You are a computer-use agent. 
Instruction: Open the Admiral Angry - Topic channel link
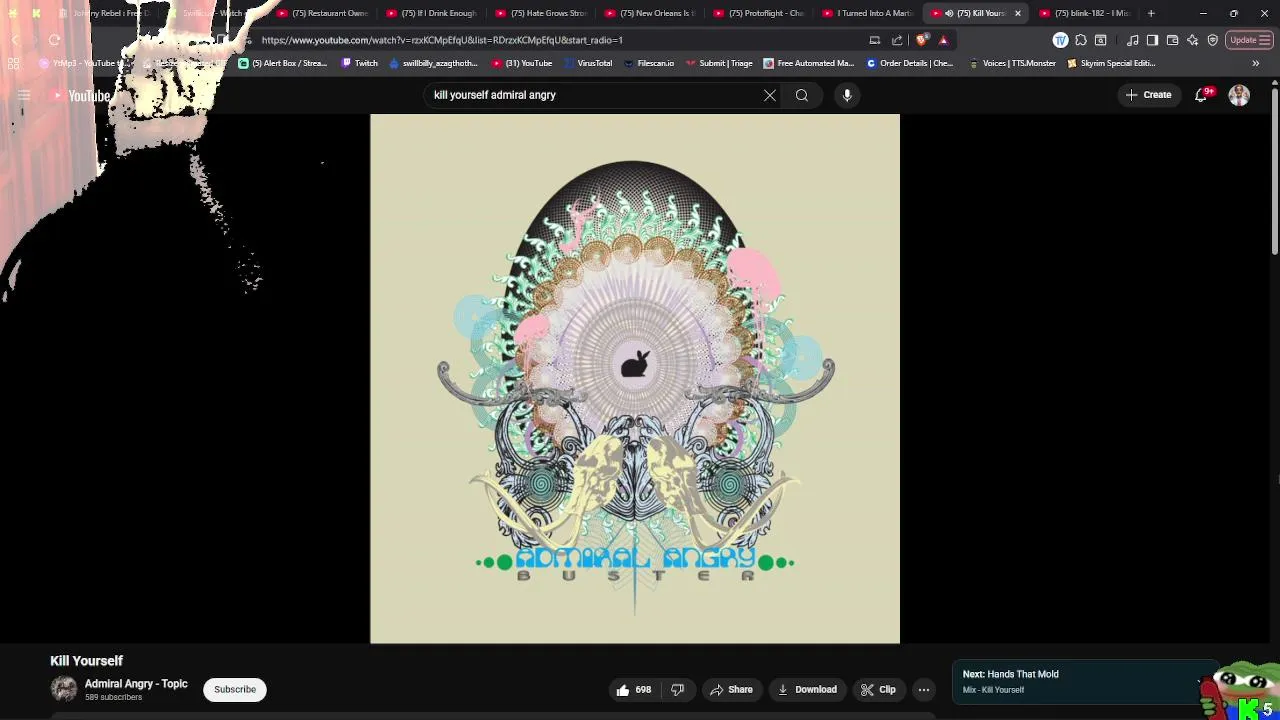click(136, 684)
